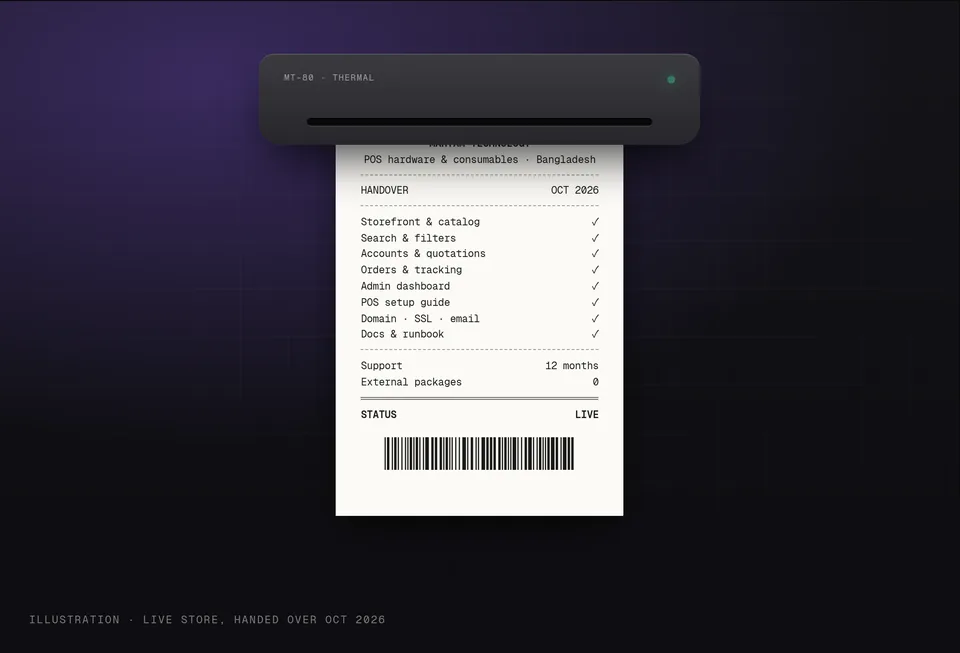Click the checkmark beside Accounts & quotations
960x653 pixels.
click(595, 253)
